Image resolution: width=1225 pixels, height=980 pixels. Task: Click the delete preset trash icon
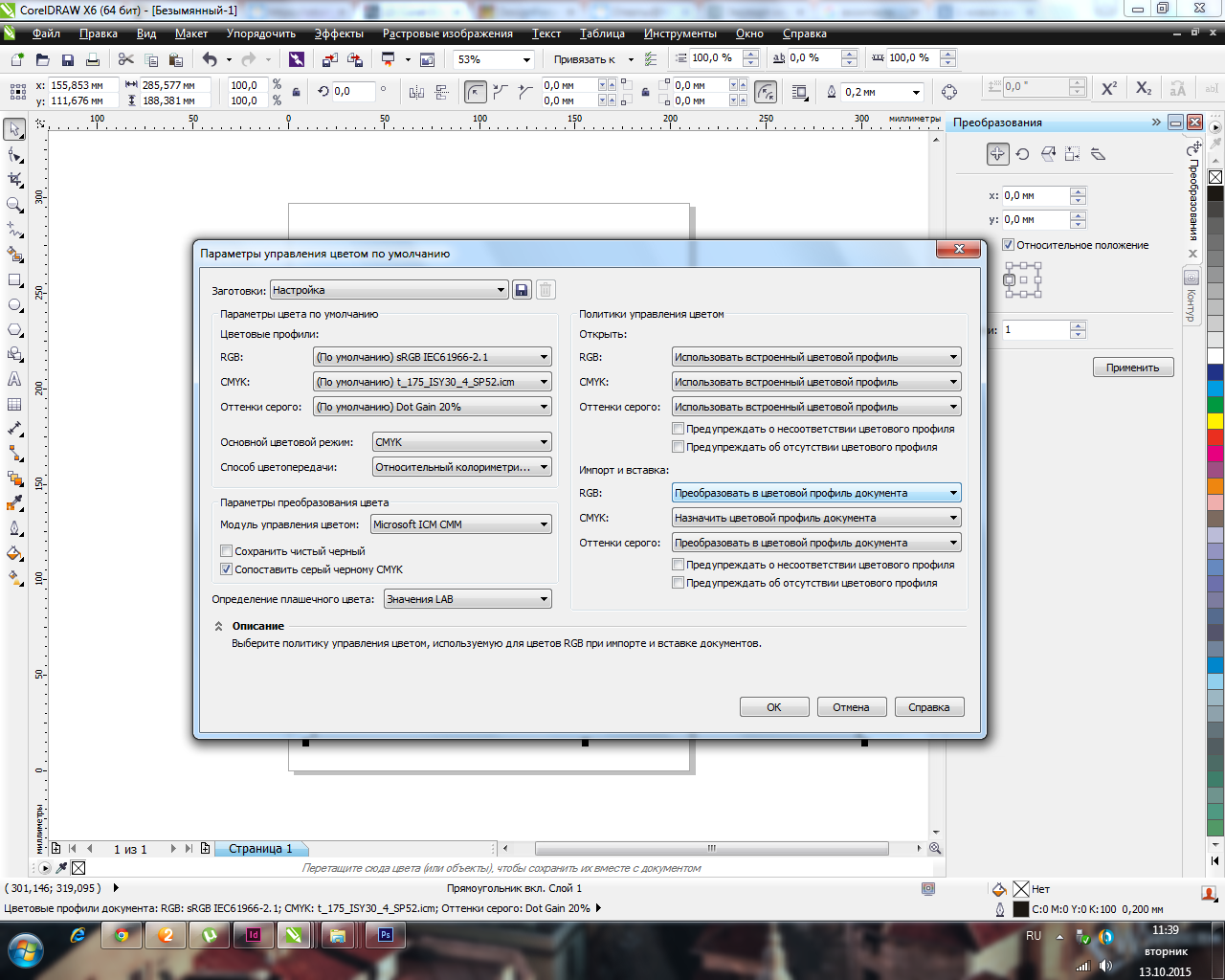coord(546,290)
